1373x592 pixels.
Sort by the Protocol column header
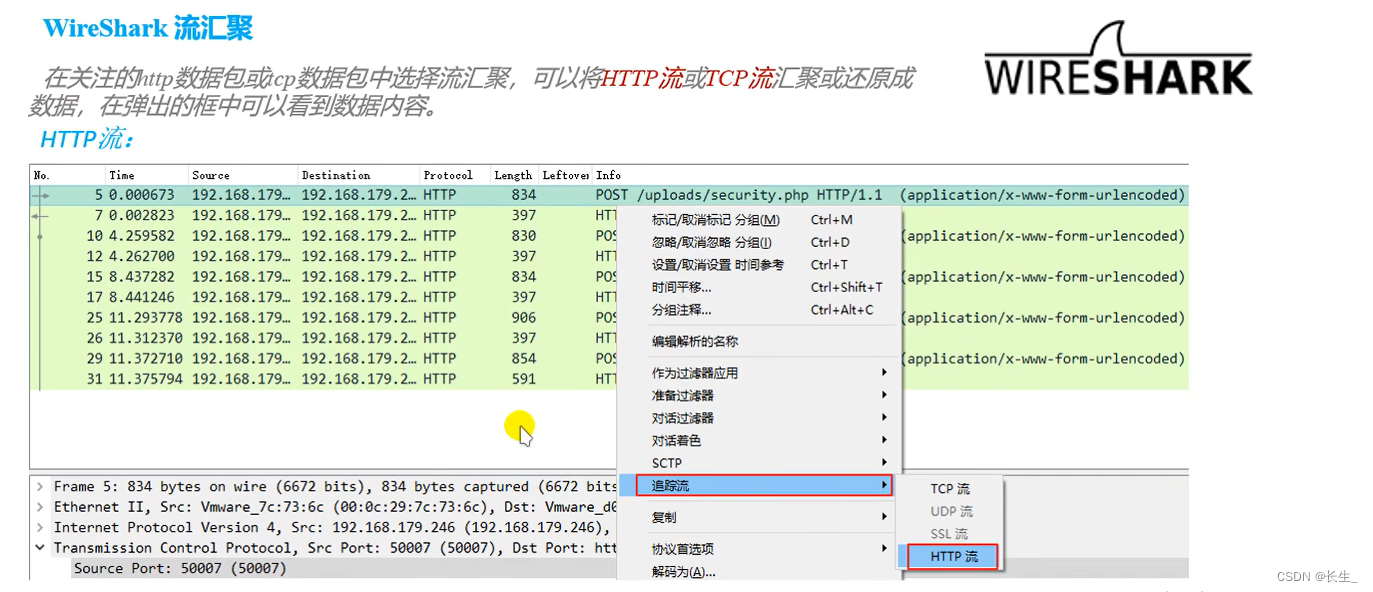click(x=454, y=175)
